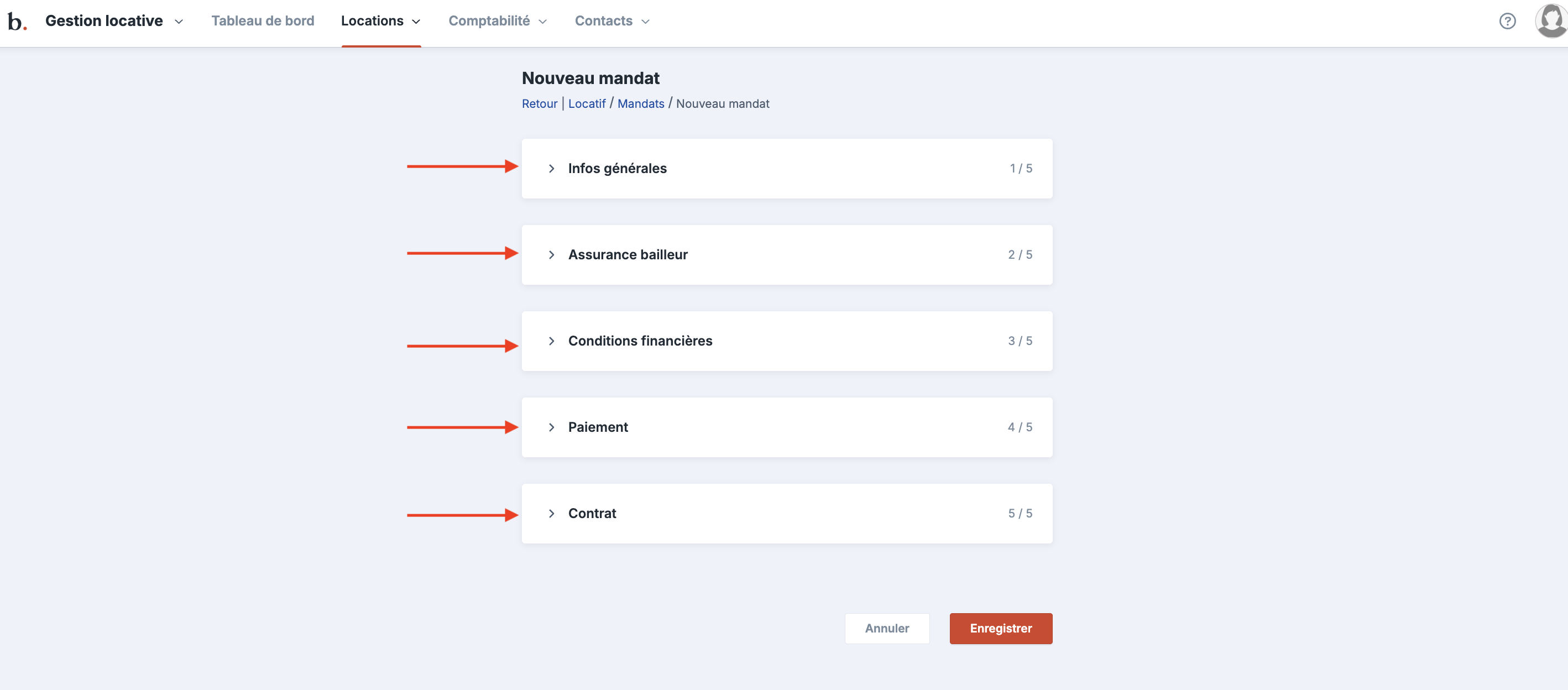Expand the Contrat section chevron
This screenshot has height=690, width=1568.
pos(551,514)
